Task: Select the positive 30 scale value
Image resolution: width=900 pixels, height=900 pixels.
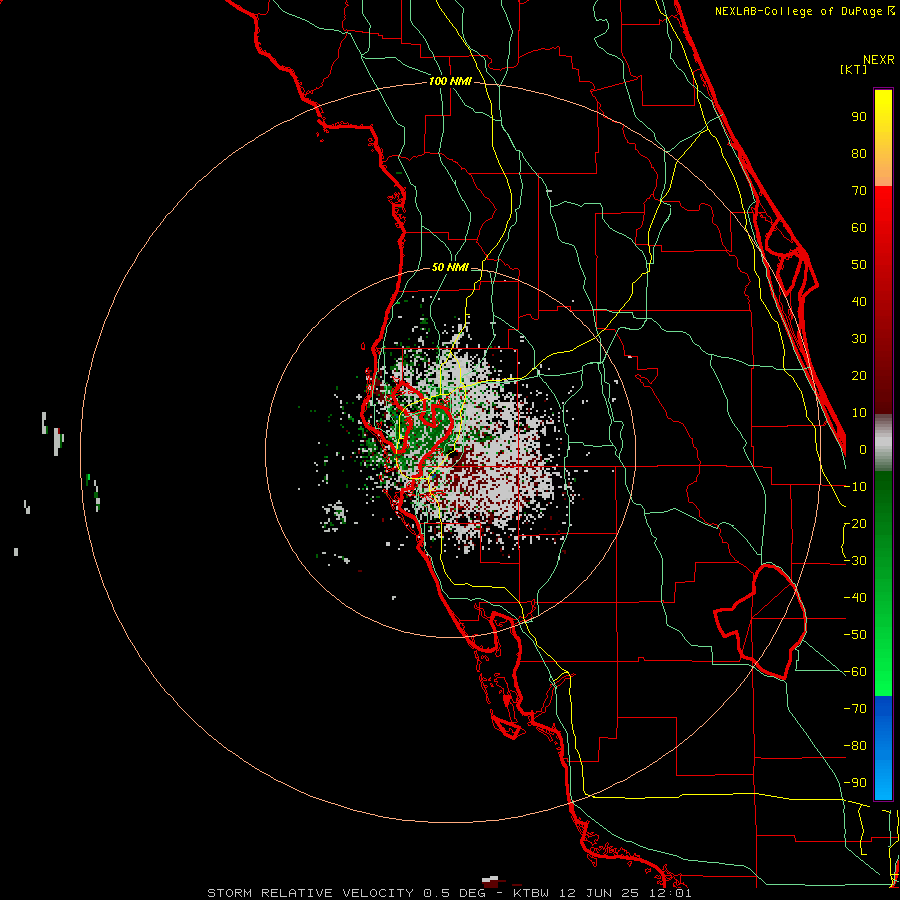Action: pos(859,339)
